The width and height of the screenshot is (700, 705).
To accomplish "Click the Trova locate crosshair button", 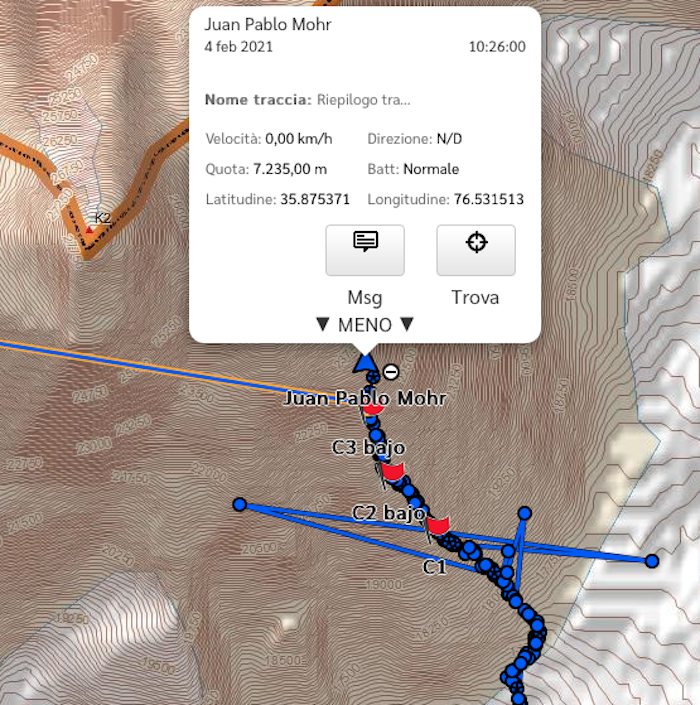I will click(x=476, y=250).
